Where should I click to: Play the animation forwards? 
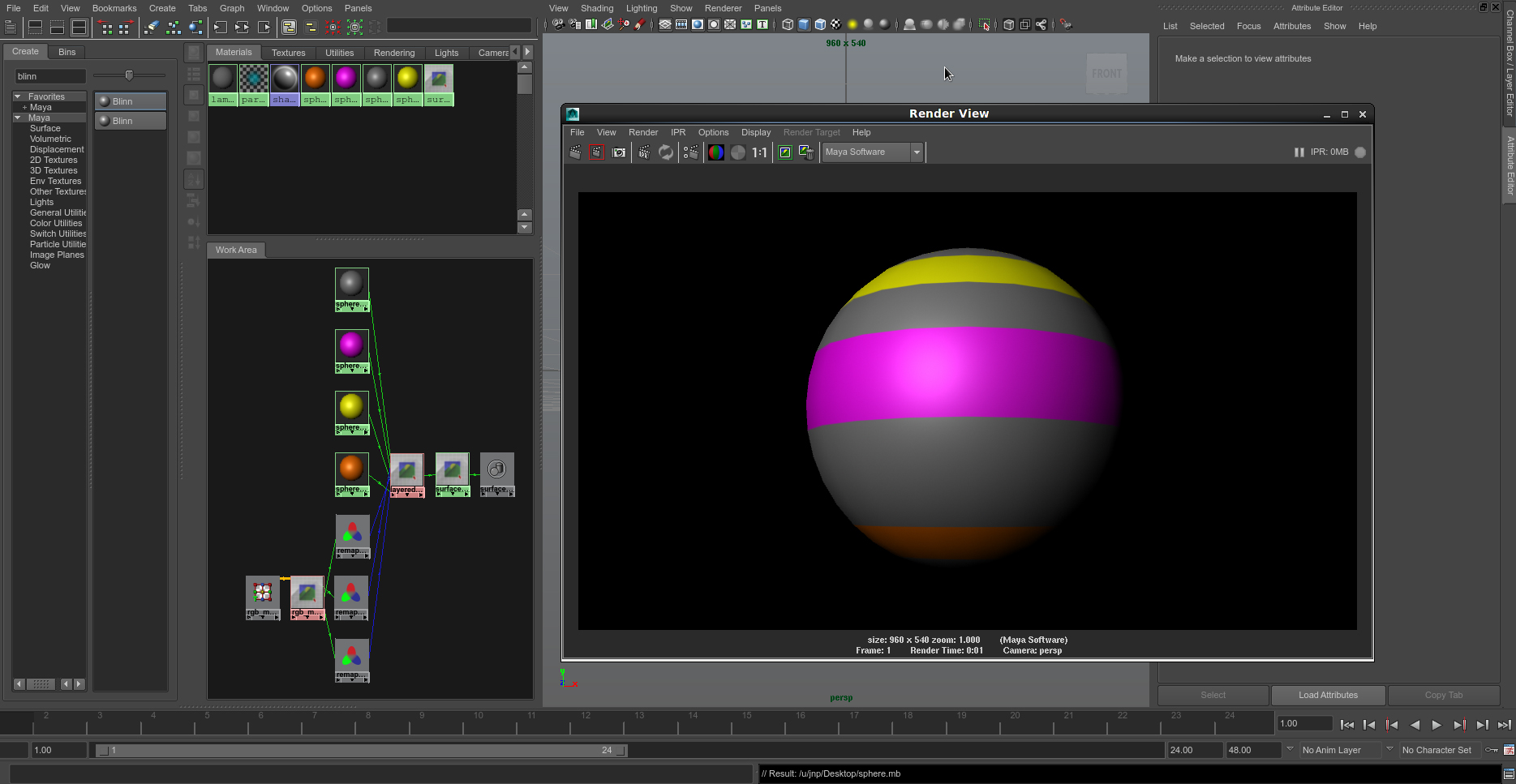click(1437, 725)
